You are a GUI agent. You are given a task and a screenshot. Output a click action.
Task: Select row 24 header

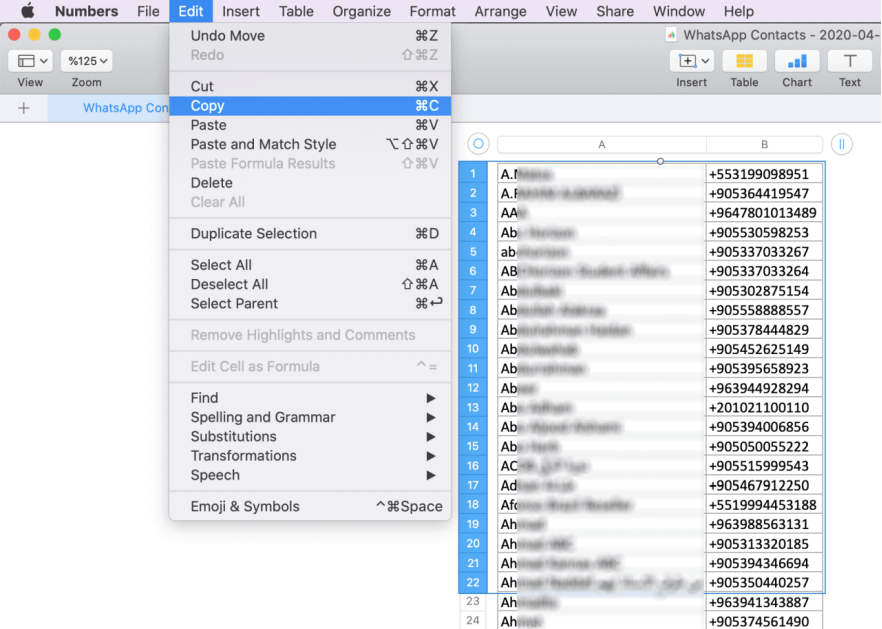click(473, 621)
